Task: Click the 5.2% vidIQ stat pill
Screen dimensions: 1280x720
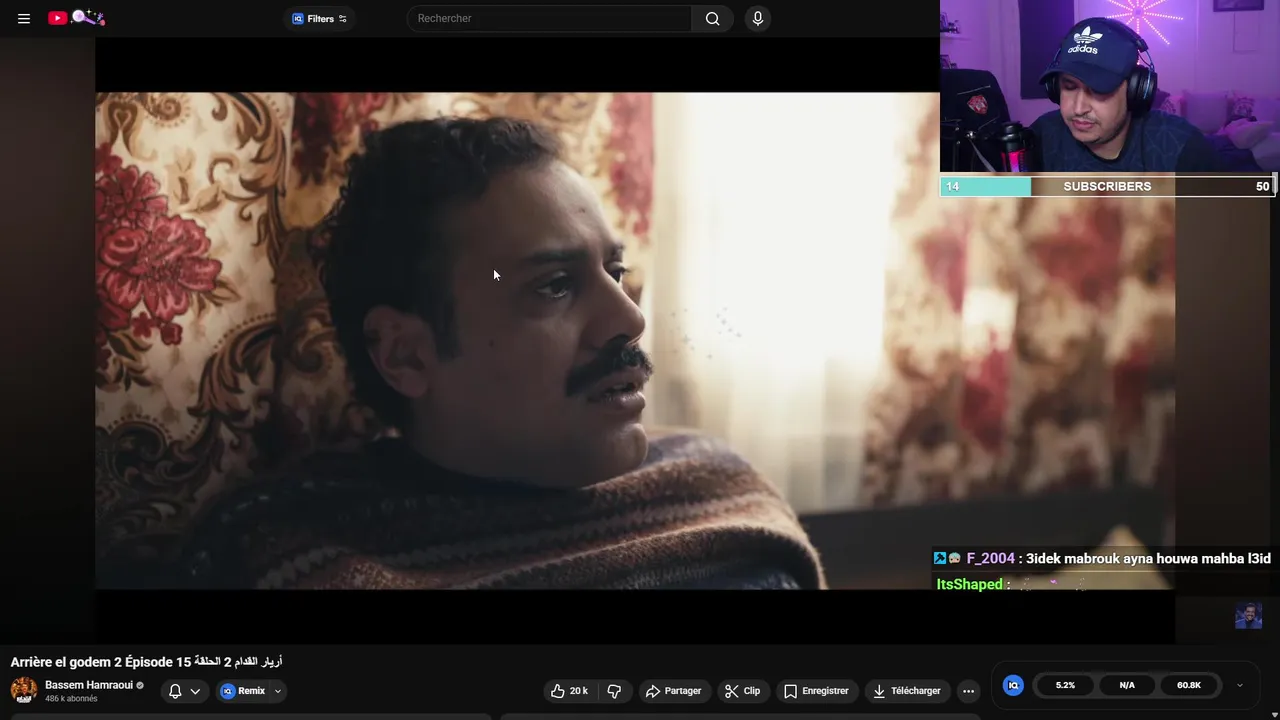Action: (1065, 685)
